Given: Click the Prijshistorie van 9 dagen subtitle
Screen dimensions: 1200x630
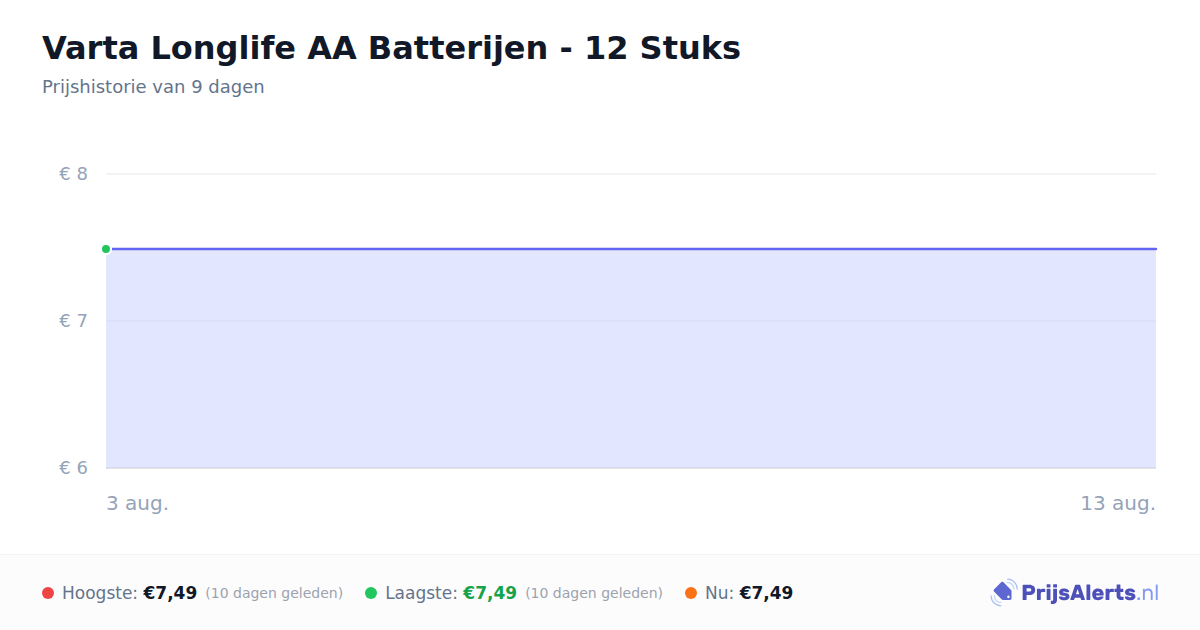Looking at the screenshot, I should (153, 87).
